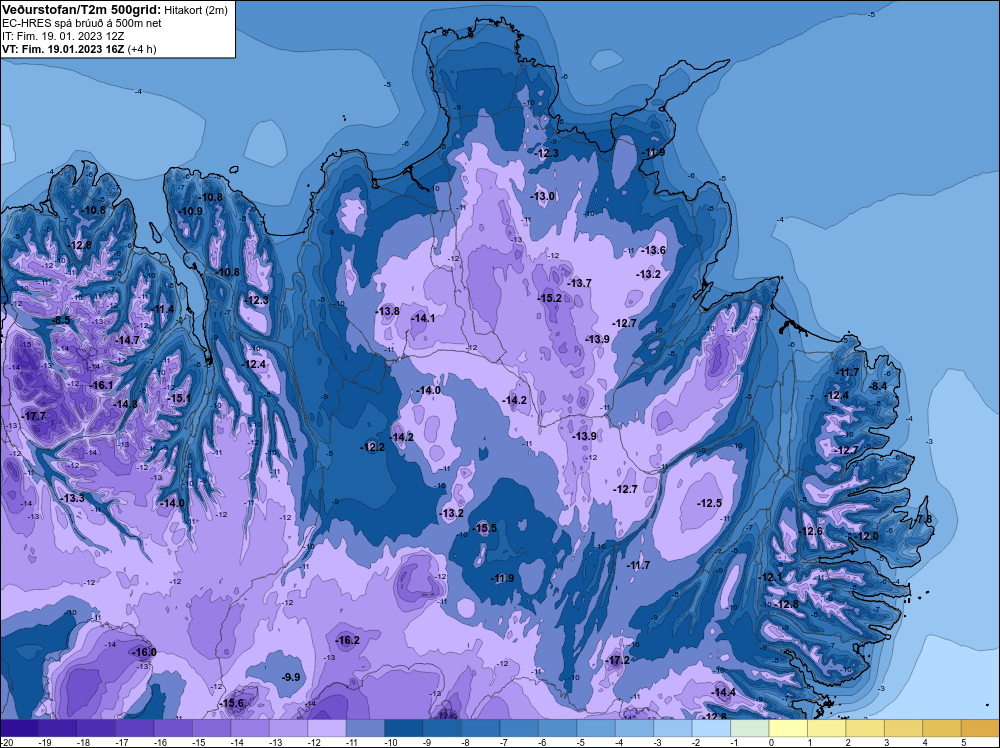This screenshot has width=1000, height=748.
Task: Click the temperature value -10.9 on the map
Action: click(x=191, y=211)
